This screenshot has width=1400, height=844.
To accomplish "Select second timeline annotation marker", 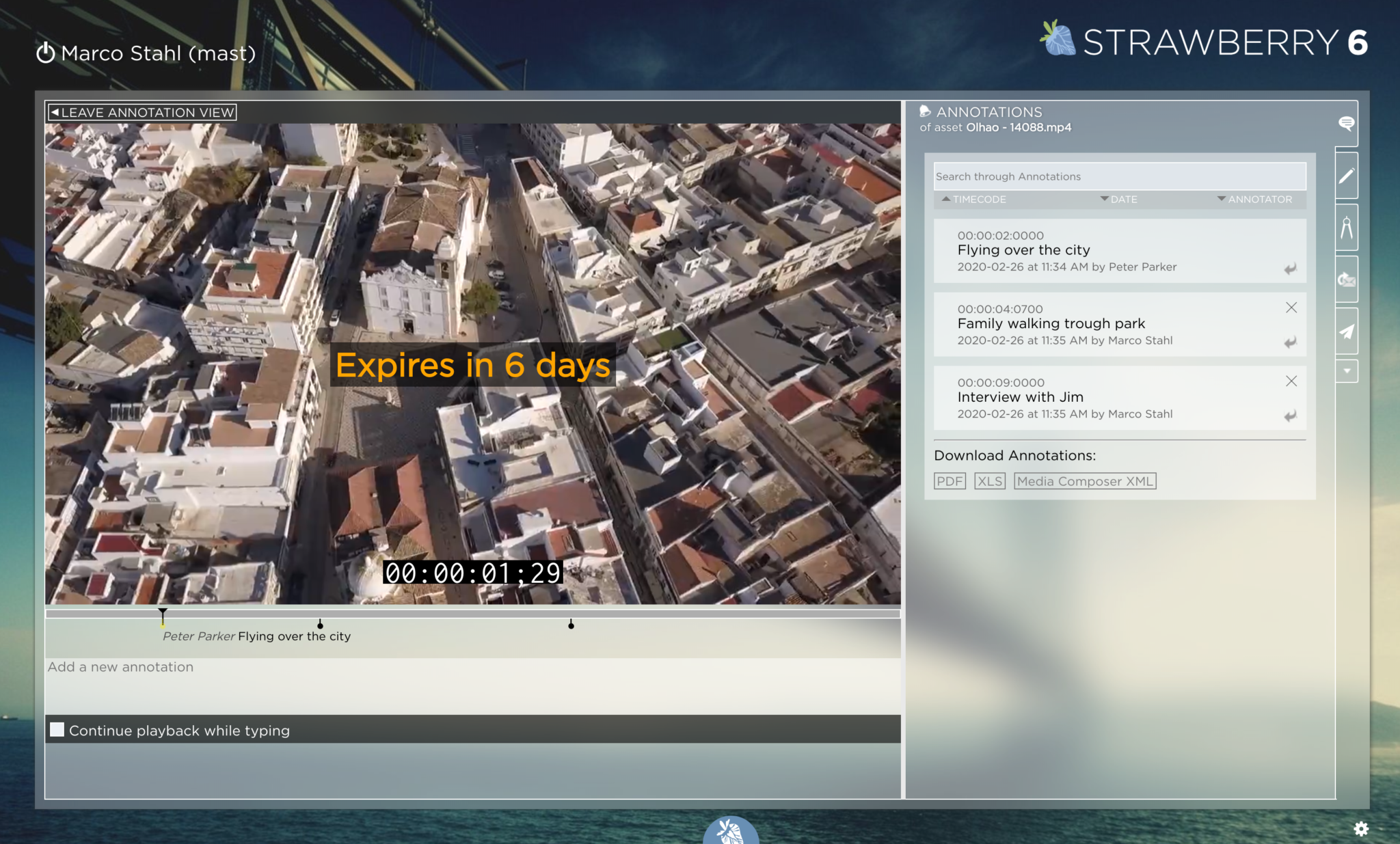I will pos(320,624).
